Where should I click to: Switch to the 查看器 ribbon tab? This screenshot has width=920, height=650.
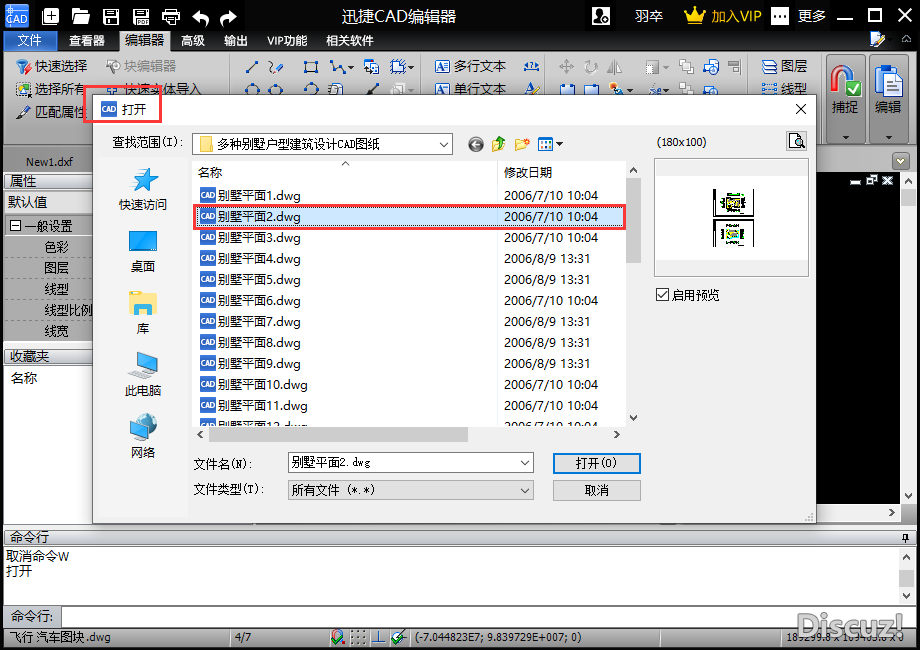point(87,41)
